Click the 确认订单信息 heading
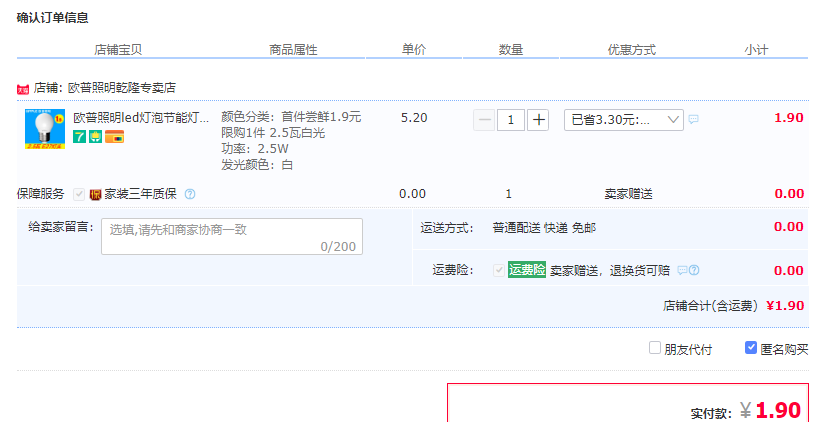The image size is (820, 422). click(x=52, y=18)
